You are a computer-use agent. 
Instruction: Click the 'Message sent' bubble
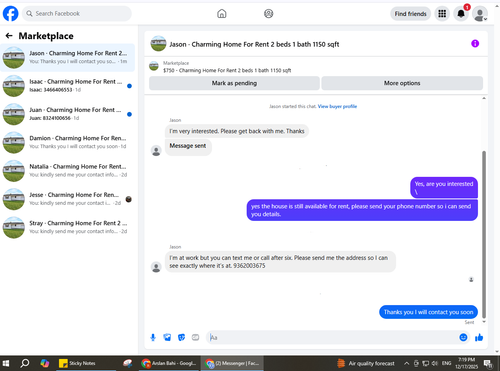(x=188, y=146)
